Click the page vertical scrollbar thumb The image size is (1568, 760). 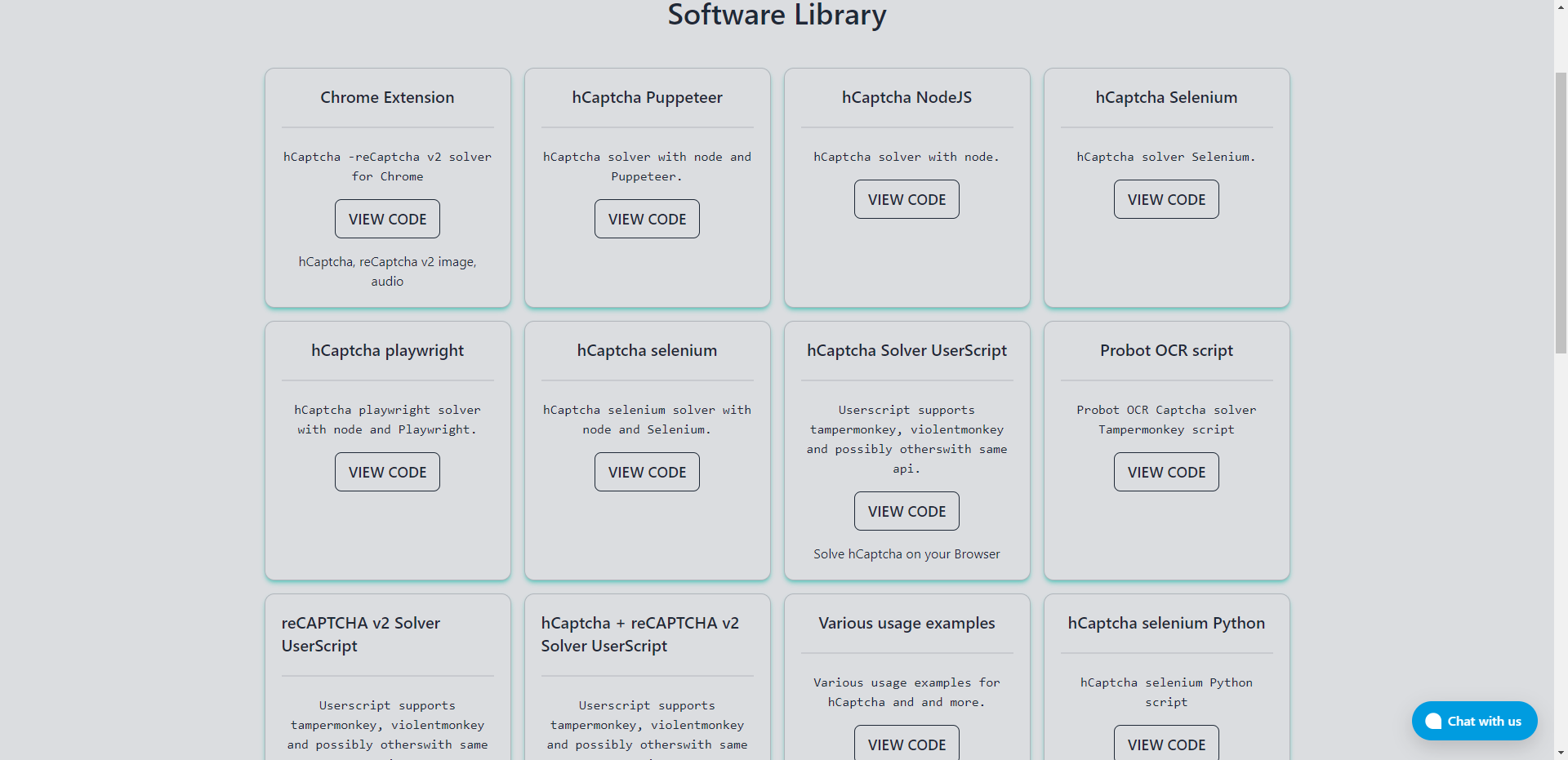1561,212
